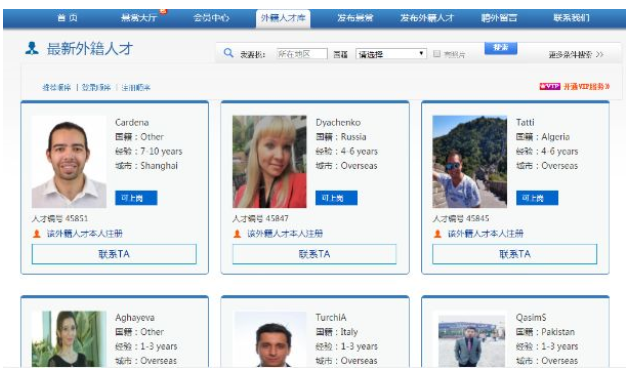Open the nationality 请选择 dropdown
The image size is (632, 378).
(x=391, y=54)
